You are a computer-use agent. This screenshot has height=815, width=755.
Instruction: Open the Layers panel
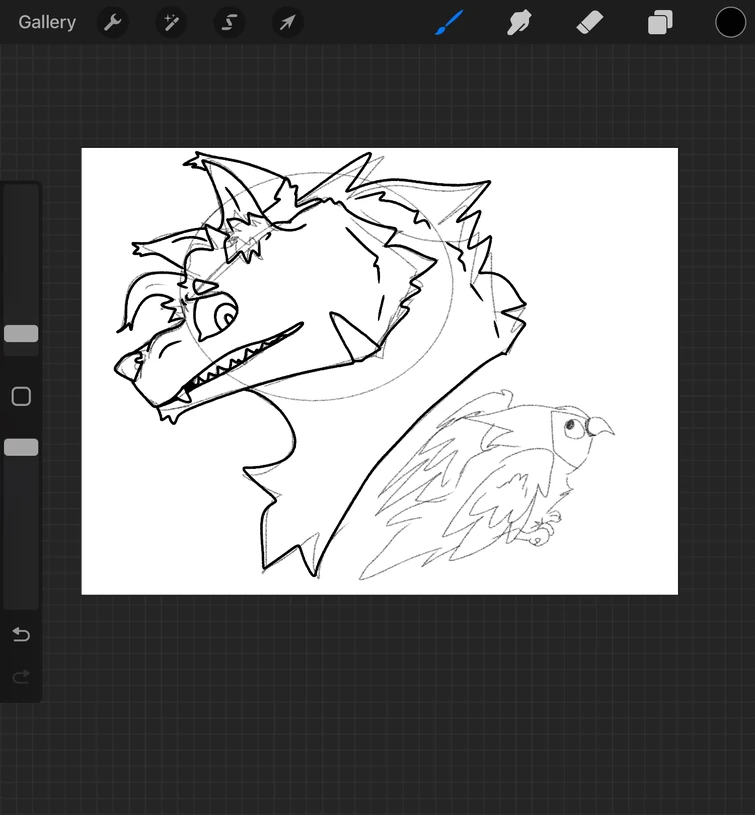coord(660,23)
